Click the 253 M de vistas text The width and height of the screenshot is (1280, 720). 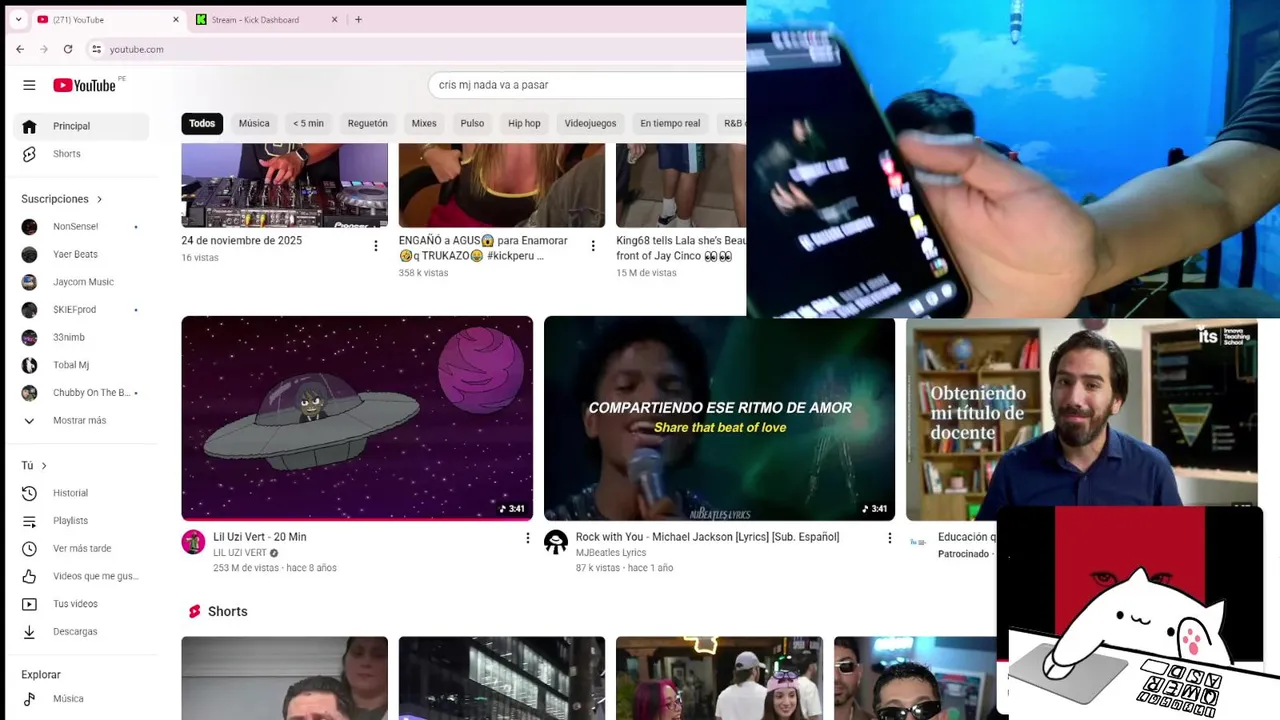(246, 568)
